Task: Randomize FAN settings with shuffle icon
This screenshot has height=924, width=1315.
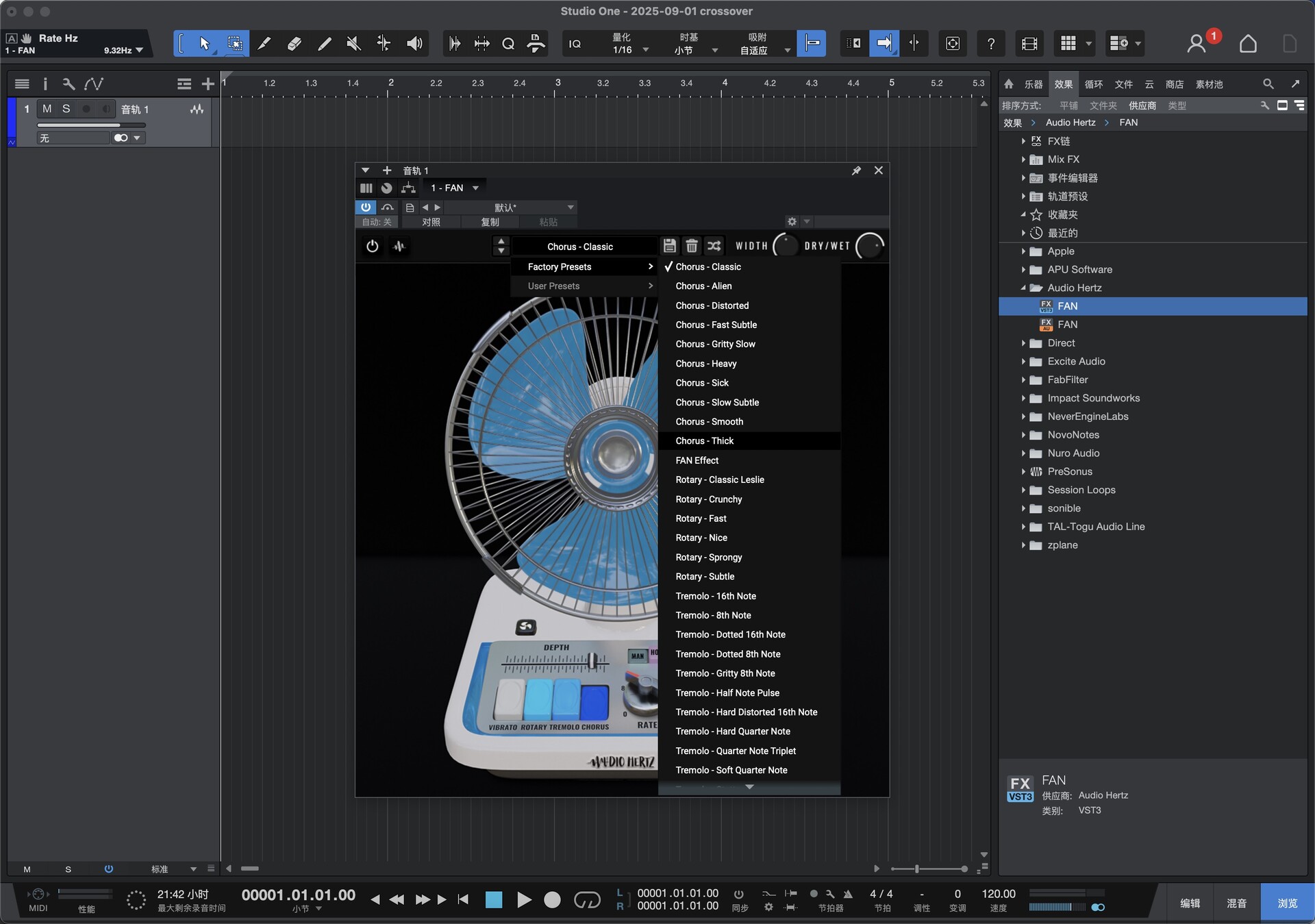Action: (x=714, y=246)
